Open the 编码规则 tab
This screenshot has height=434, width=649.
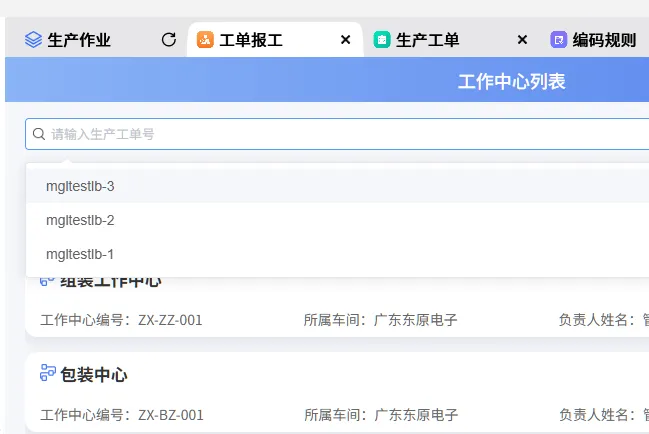[x=604, y=40]
